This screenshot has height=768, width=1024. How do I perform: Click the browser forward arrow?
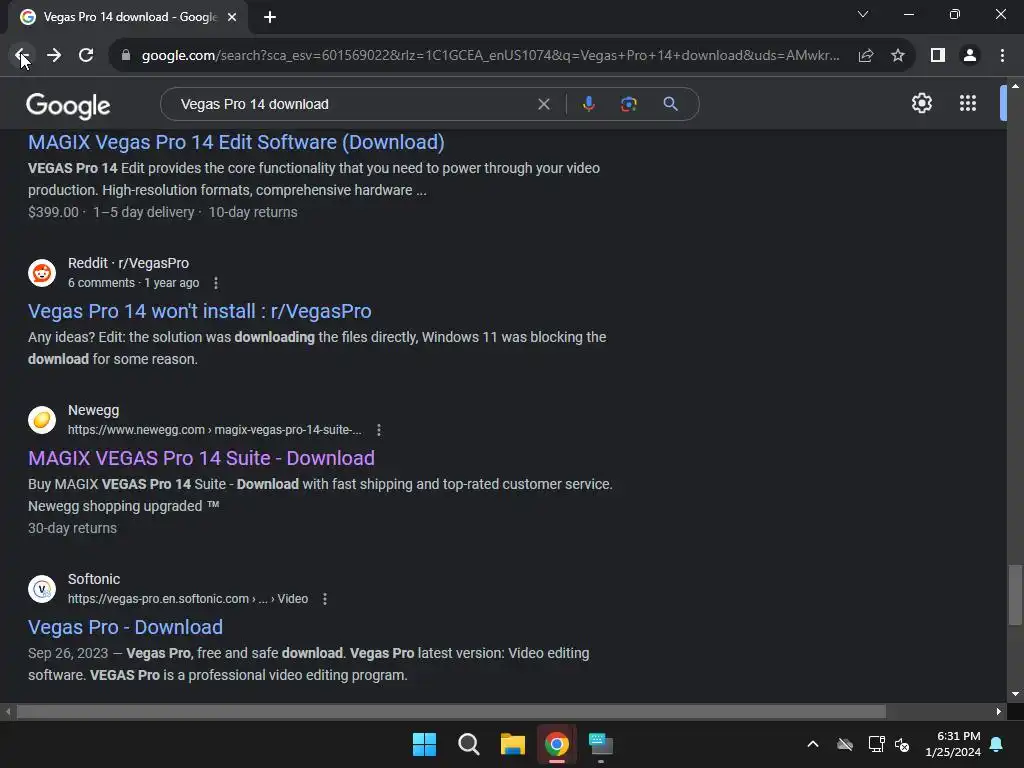tap(54, 56)
